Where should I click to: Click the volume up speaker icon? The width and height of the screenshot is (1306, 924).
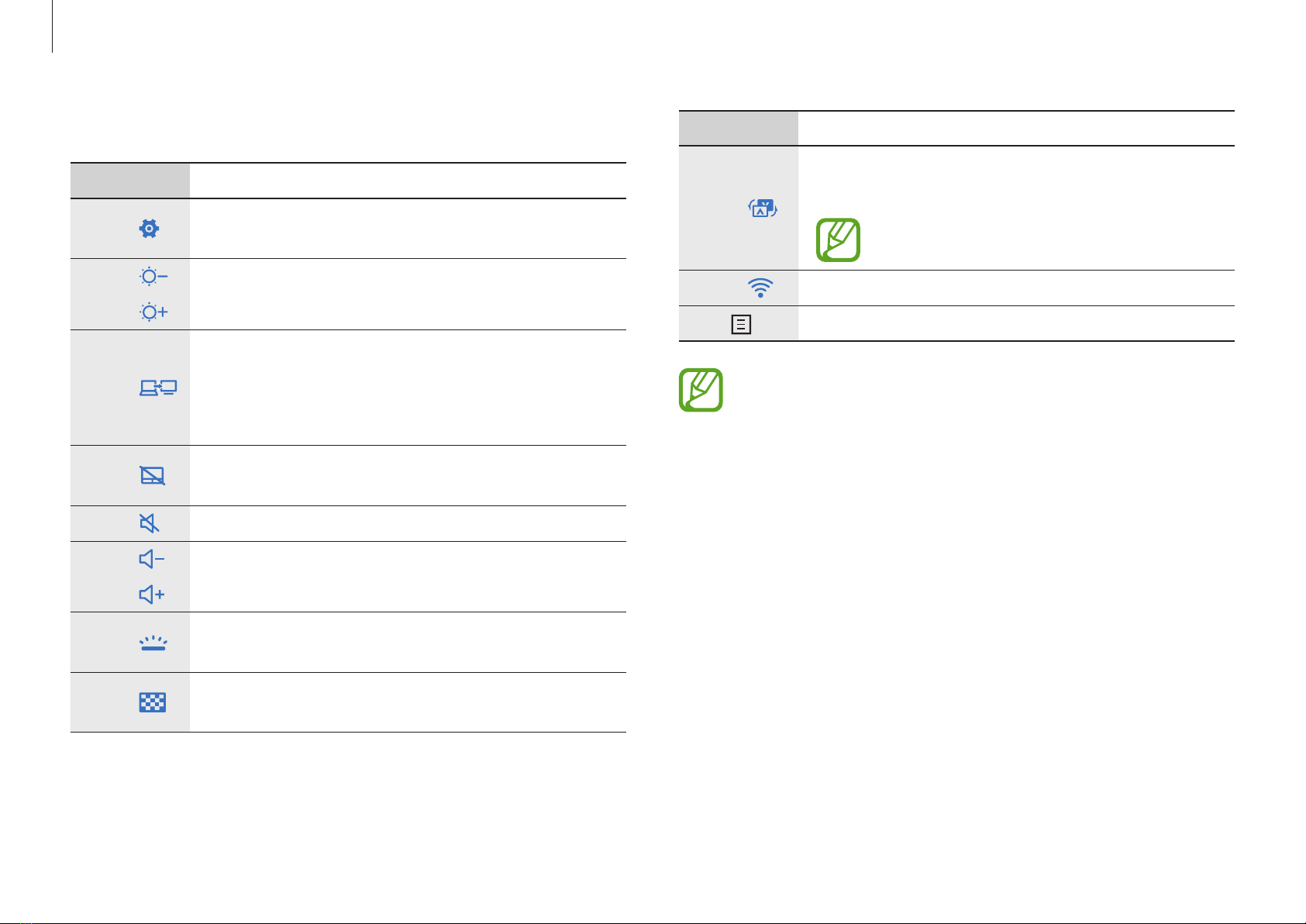[x=152, y=595]
